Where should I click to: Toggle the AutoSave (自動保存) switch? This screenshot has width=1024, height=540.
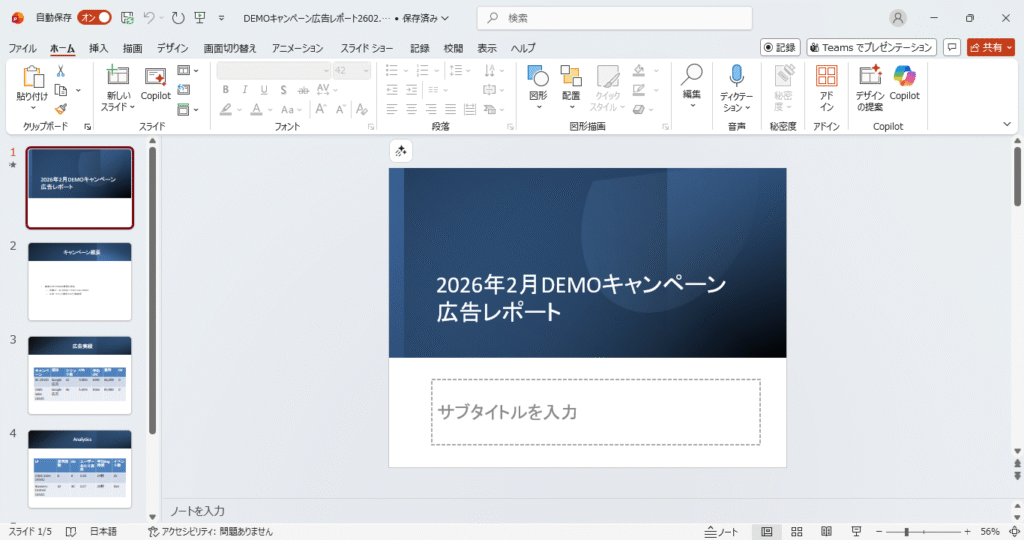click(94, 18)
